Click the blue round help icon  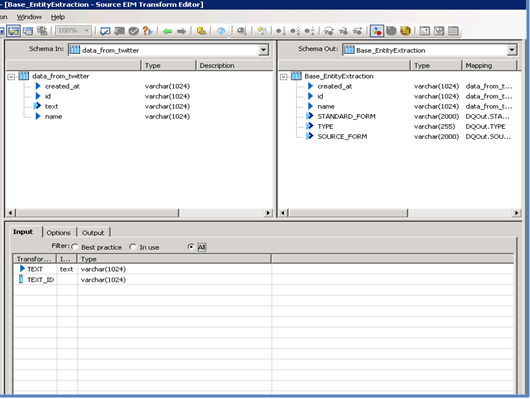click(x=221, y=31)
